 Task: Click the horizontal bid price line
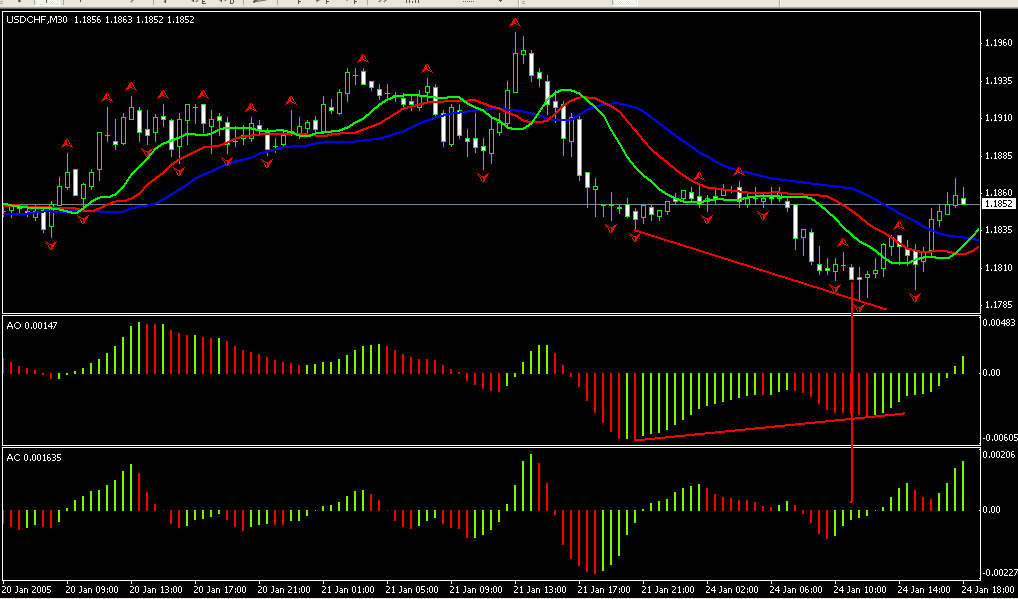300,204
